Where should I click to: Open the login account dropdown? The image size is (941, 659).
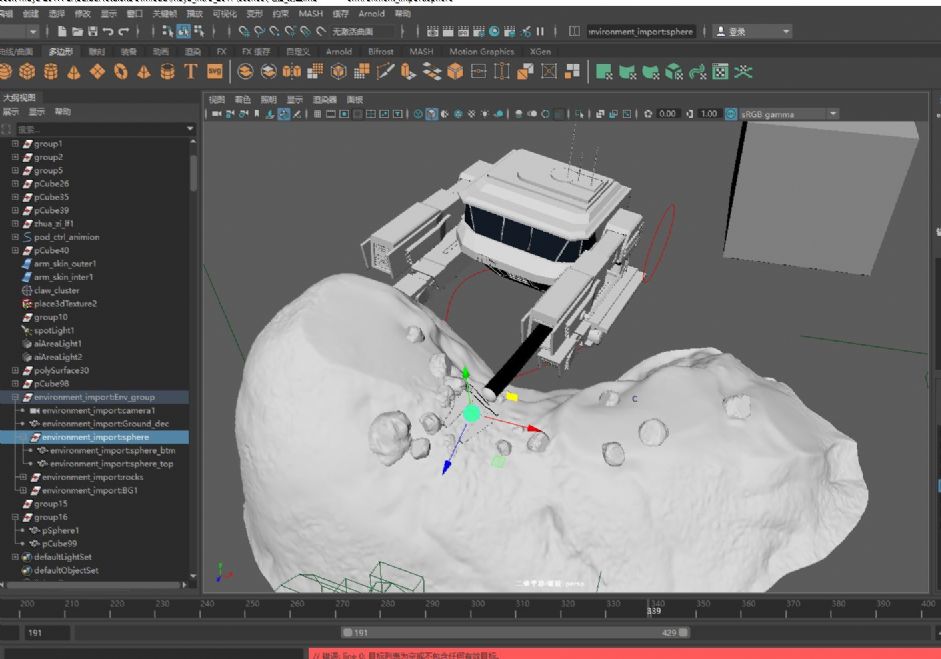786,31
